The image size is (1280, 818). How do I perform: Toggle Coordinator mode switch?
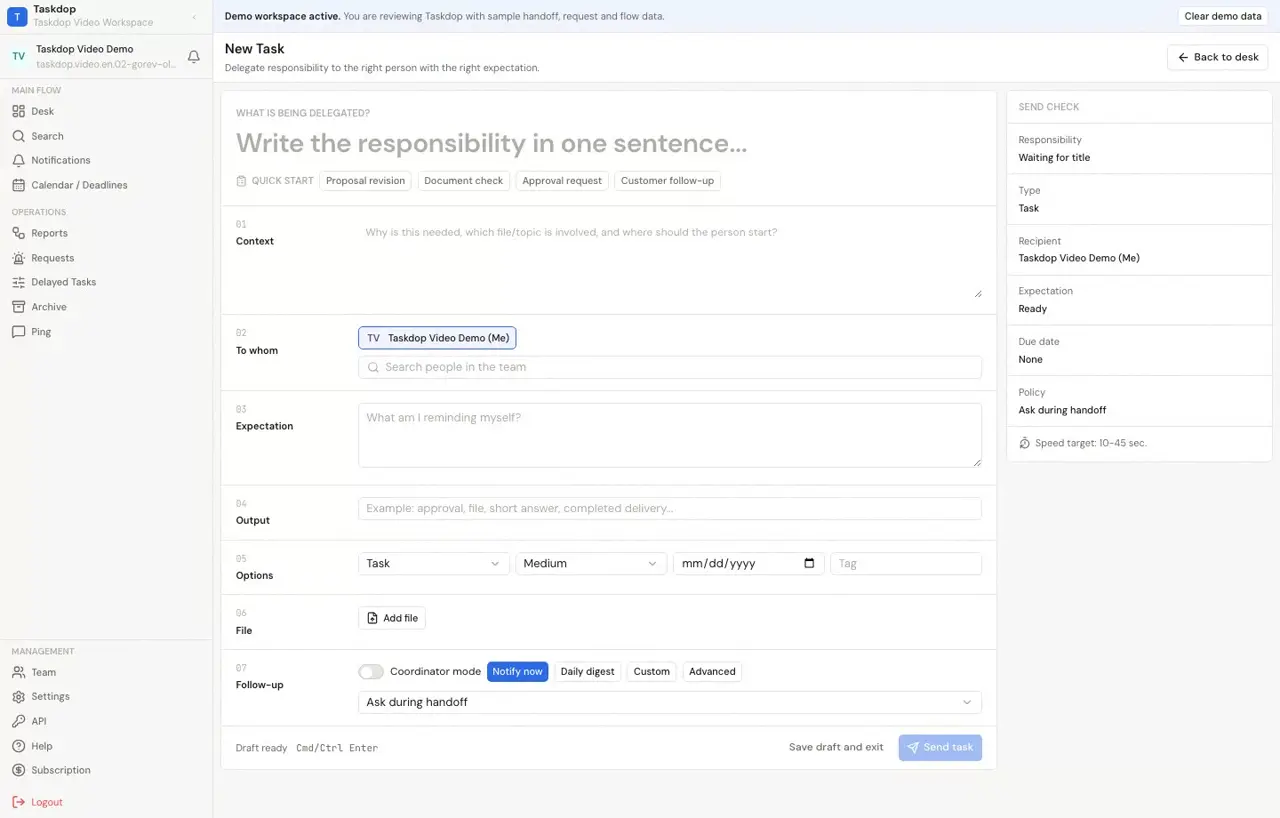pyautogui.click(x=371, y=672)
